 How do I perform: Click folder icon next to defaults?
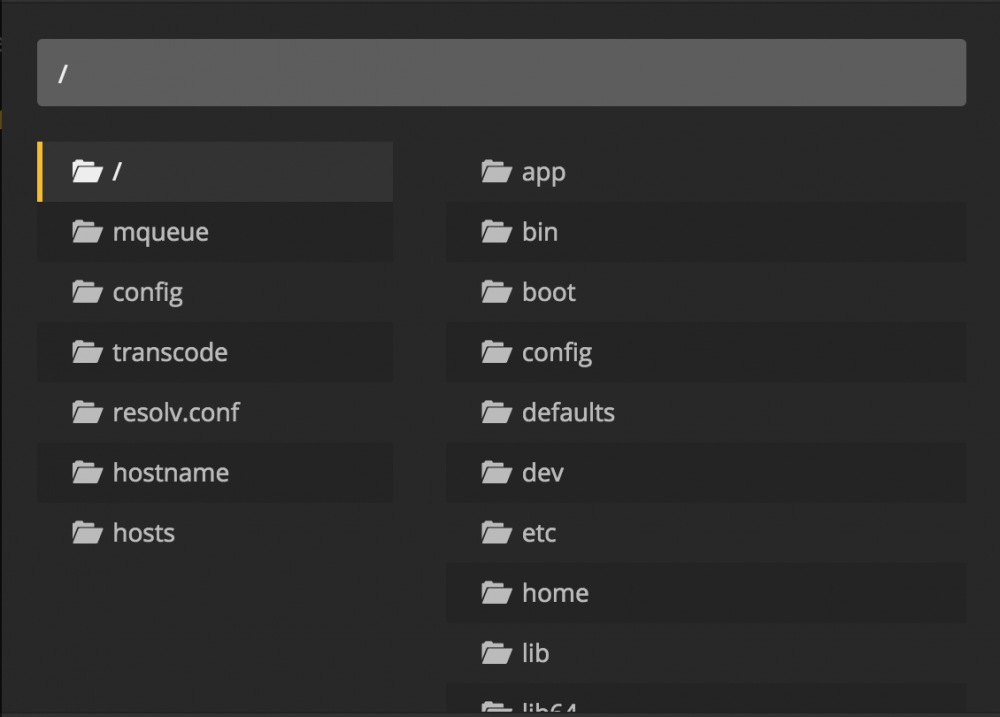pyautogui.click(x=496, y=412)
